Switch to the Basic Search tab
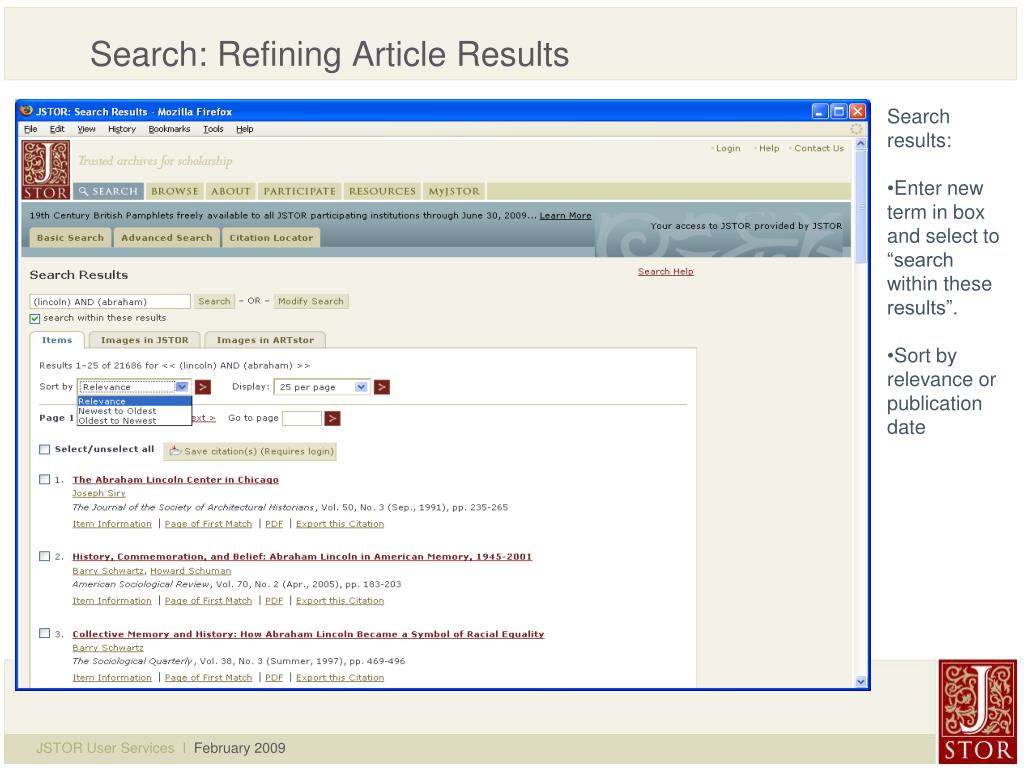 [71, 238]
